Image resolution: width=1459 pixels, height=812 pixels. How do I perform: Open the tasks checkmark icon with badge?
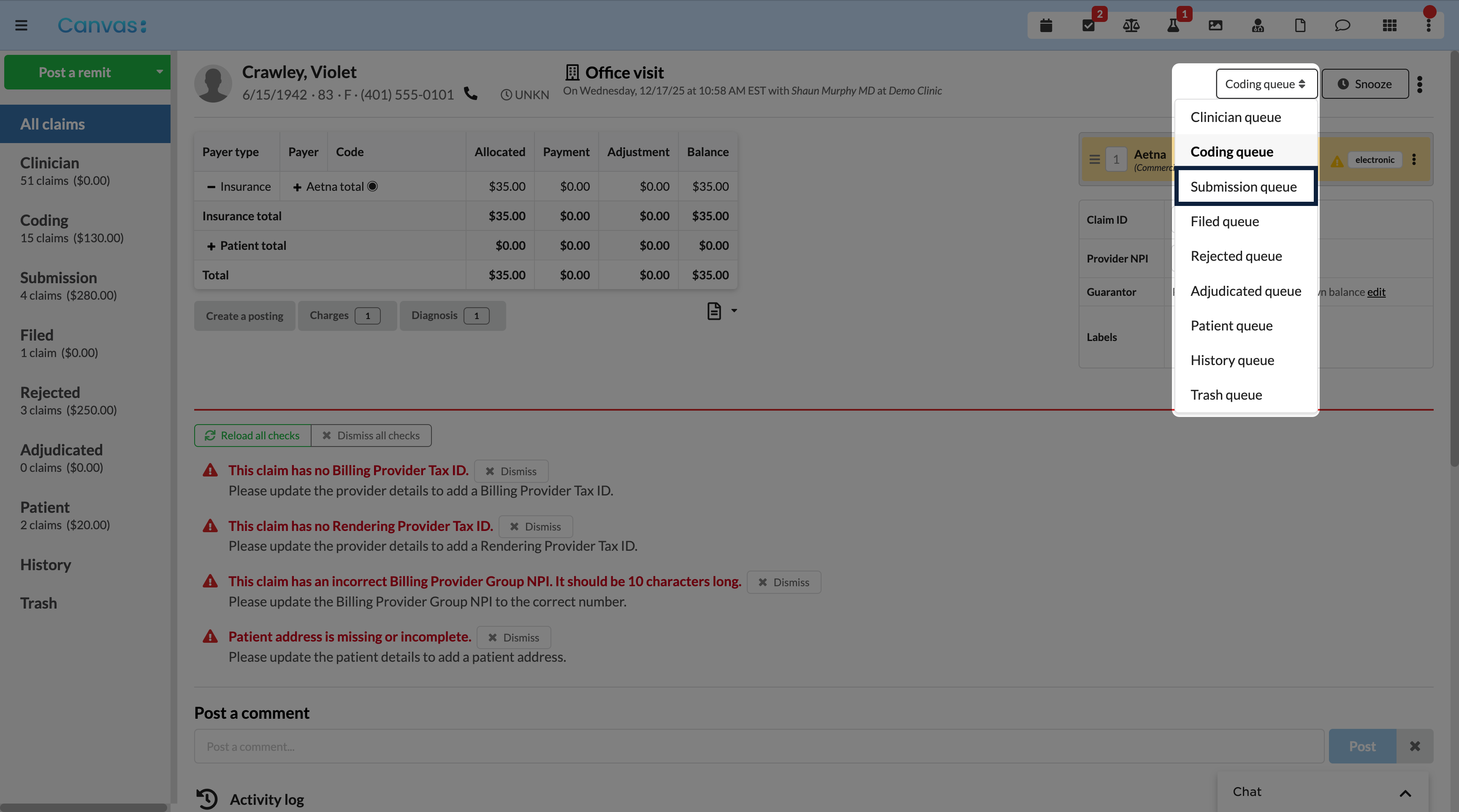1088,25
